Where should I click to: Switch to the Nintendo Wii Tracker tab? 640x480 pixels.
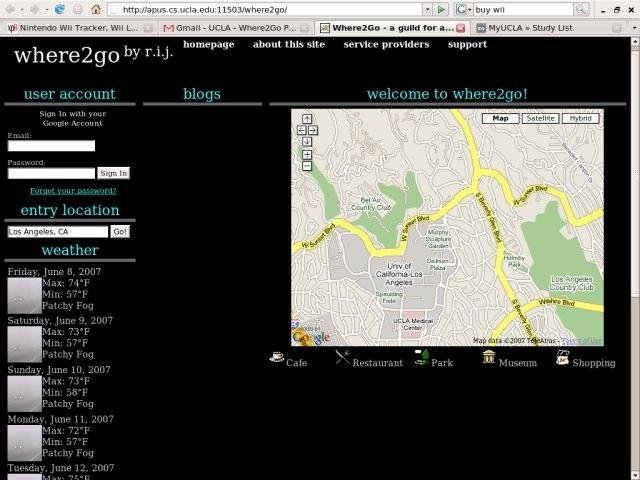79,28
